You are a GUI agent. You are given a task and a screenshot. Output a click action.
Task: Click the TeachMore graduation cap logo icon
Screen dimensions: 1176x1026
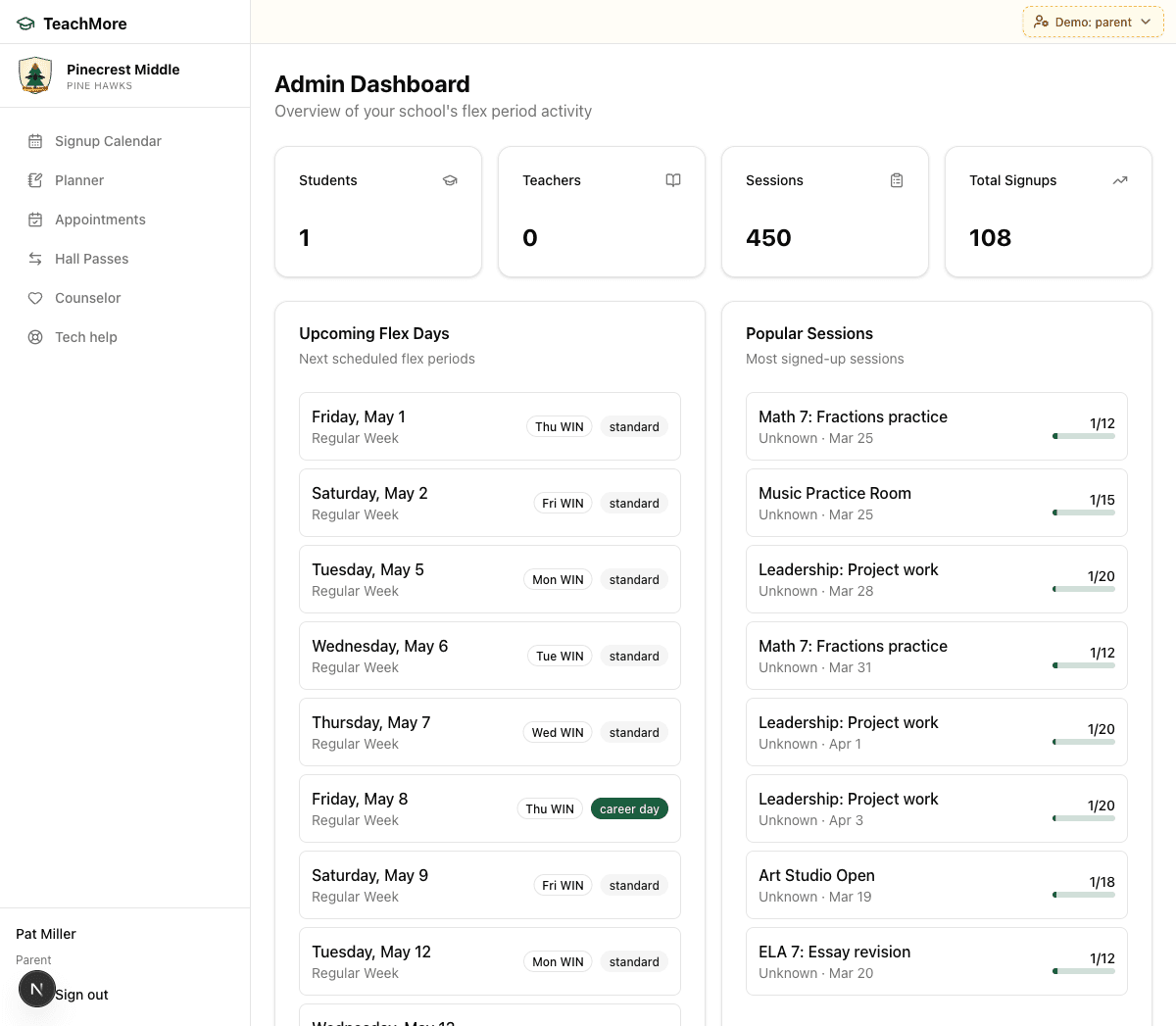[25, 24]
